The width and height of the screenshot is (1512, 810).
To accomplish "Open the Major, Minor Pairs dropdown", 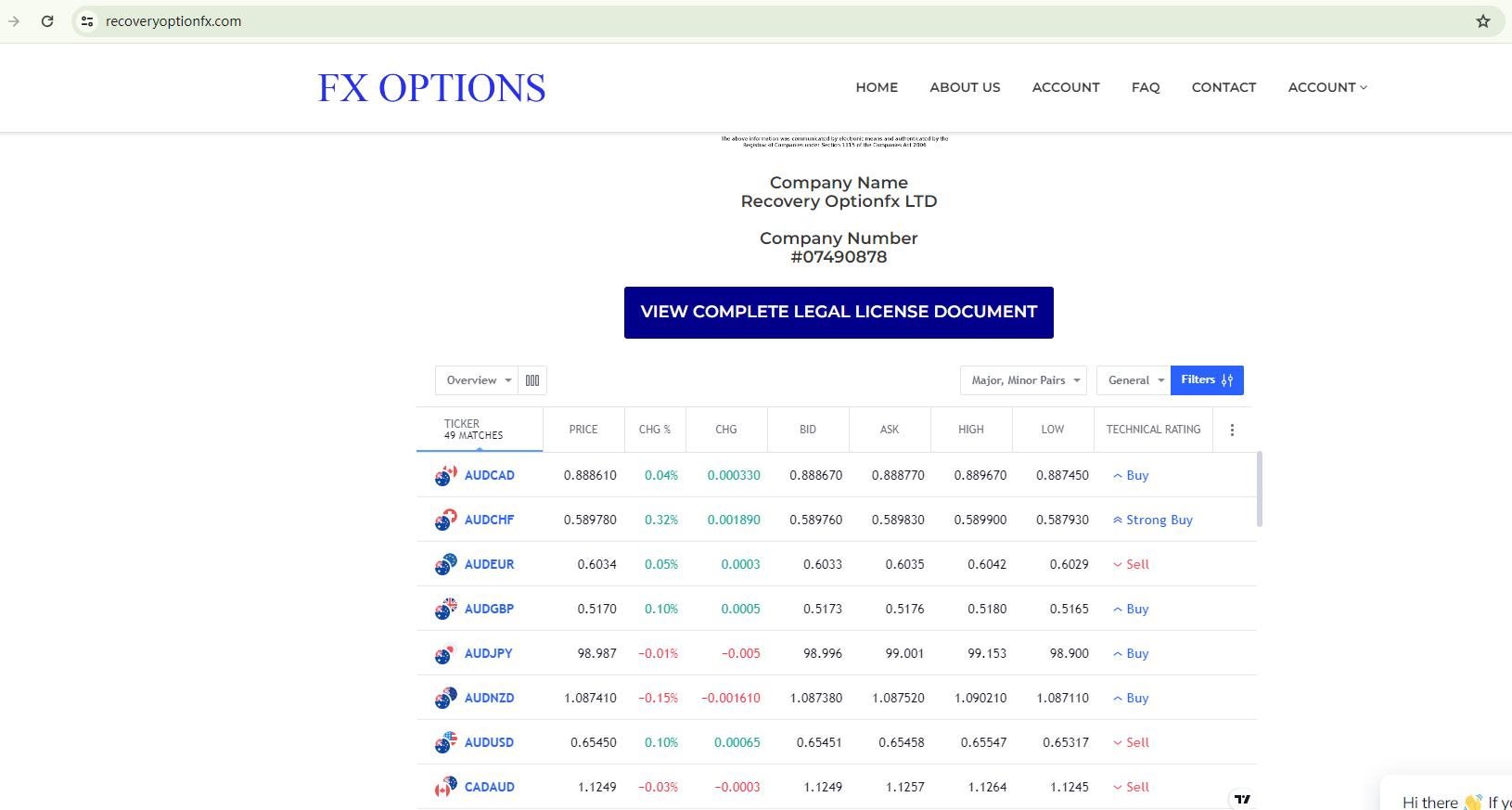I will pyautogui.click(x=1023, y=380).
